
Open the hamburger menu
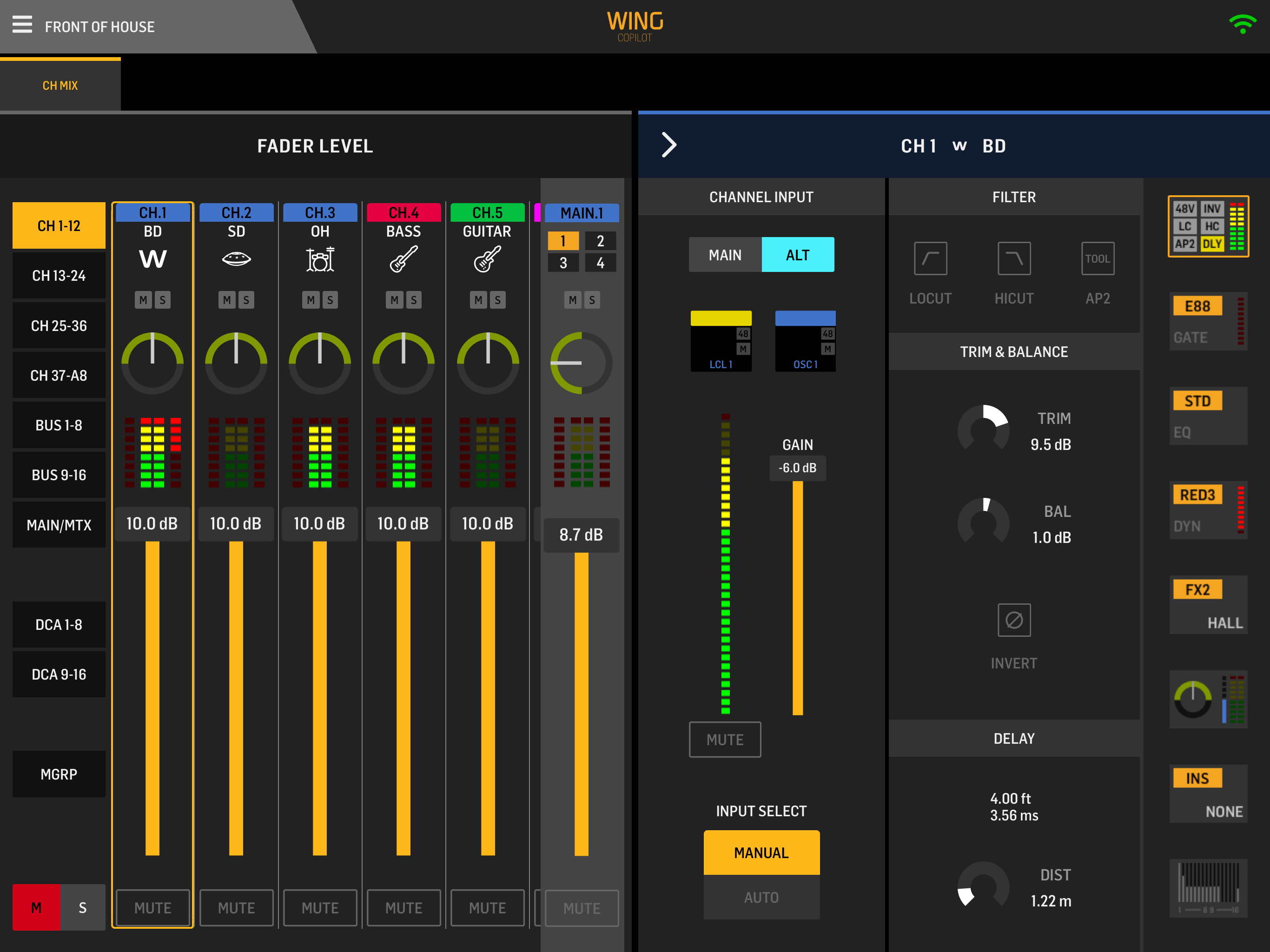[22, 25]
